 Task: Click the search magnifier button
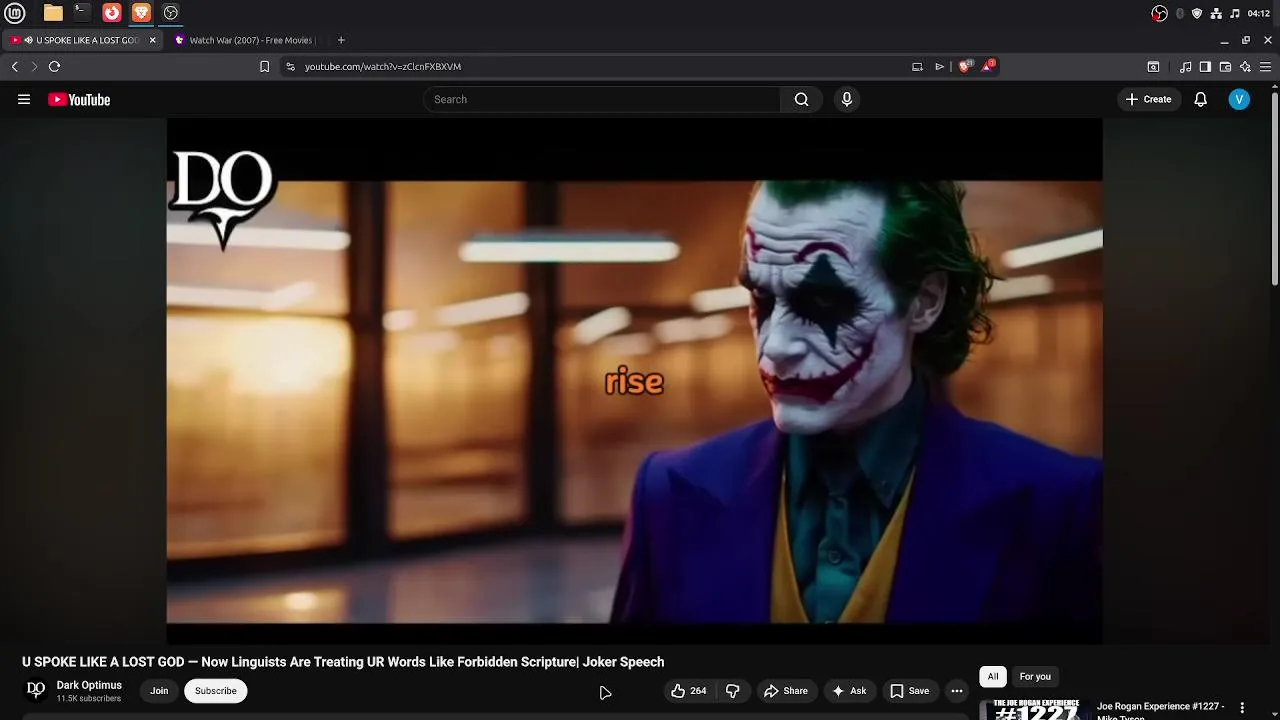pyautogui.click(x=801, y=99)
